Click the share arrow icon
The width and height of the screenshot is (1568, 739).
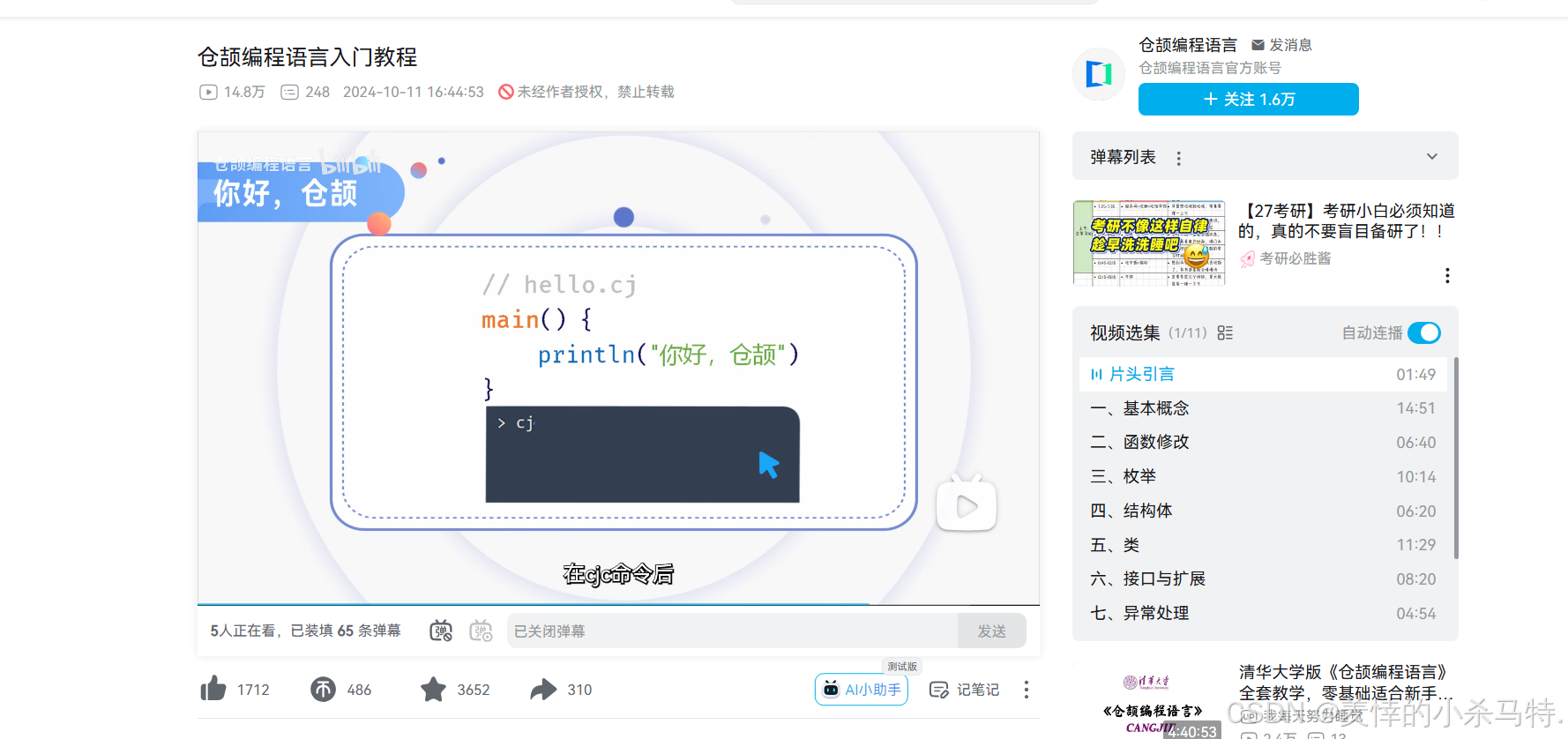click(543, 690)
